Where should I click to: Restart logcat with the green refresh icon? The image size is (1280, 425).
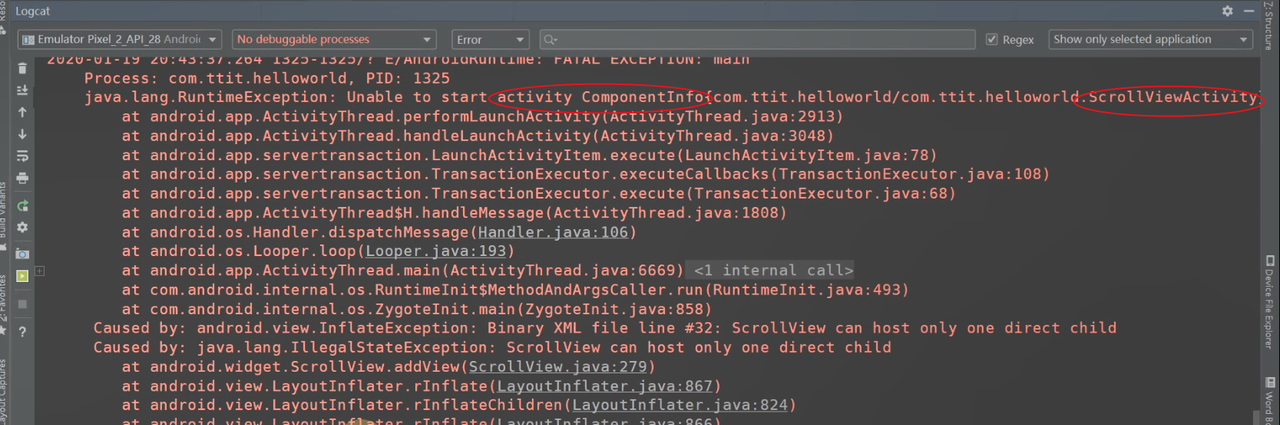(22, 206)
